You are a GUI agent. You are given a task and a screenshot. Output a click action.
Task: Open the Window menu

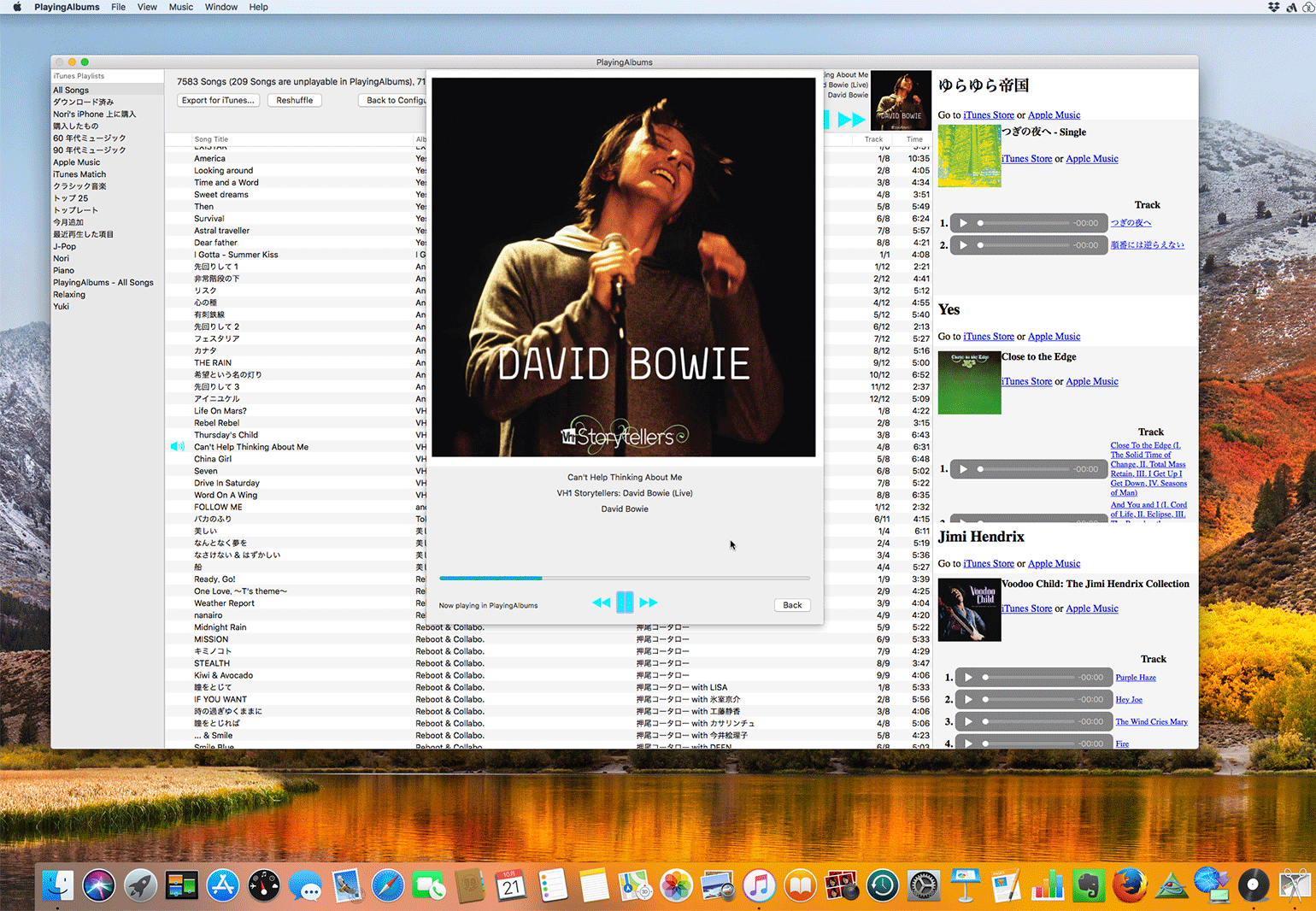[x=221, y=7]
